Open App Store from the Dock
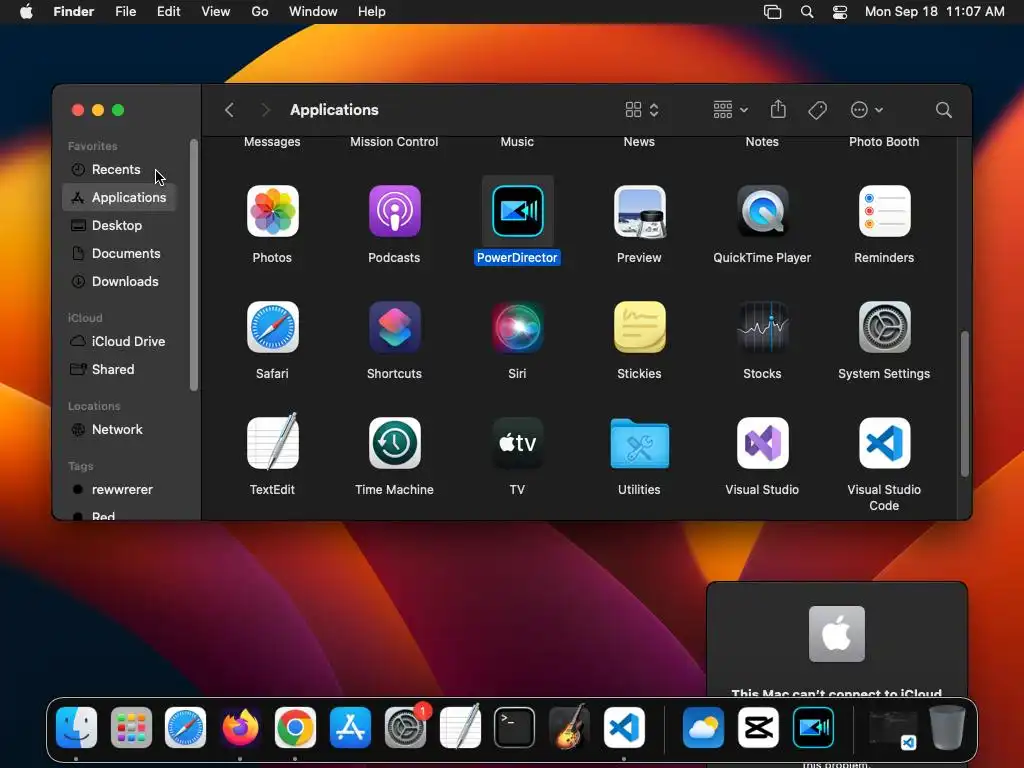Viewport: 1024px width, 768px height. (x=350, y=727)
